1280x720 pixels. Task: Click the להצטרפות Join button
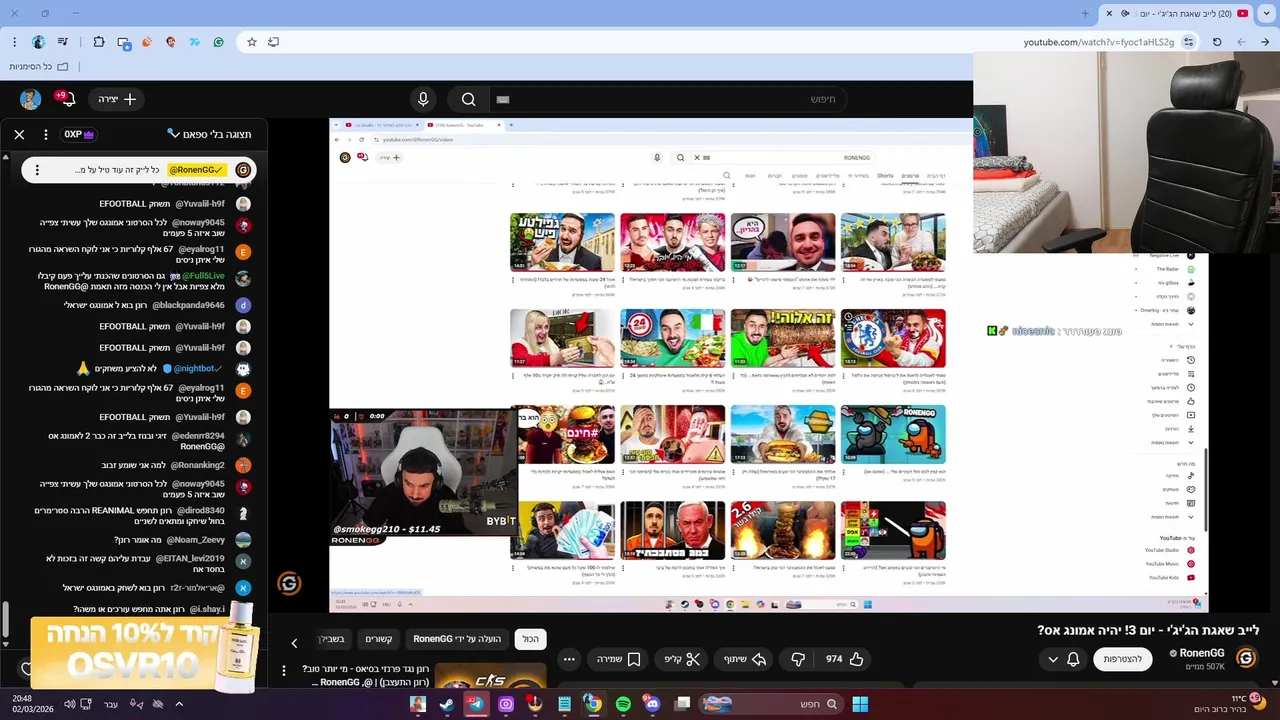coord(1122,659)
